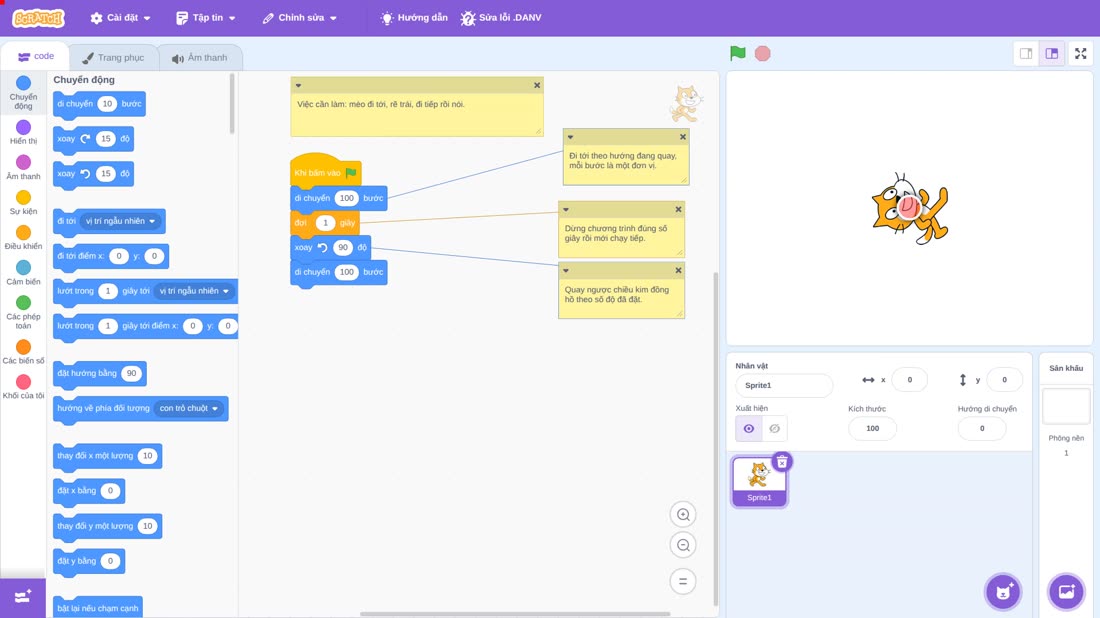Switch to the Âm thanh tab
This screenshot has width=1100, height=618.
(200, 58)
